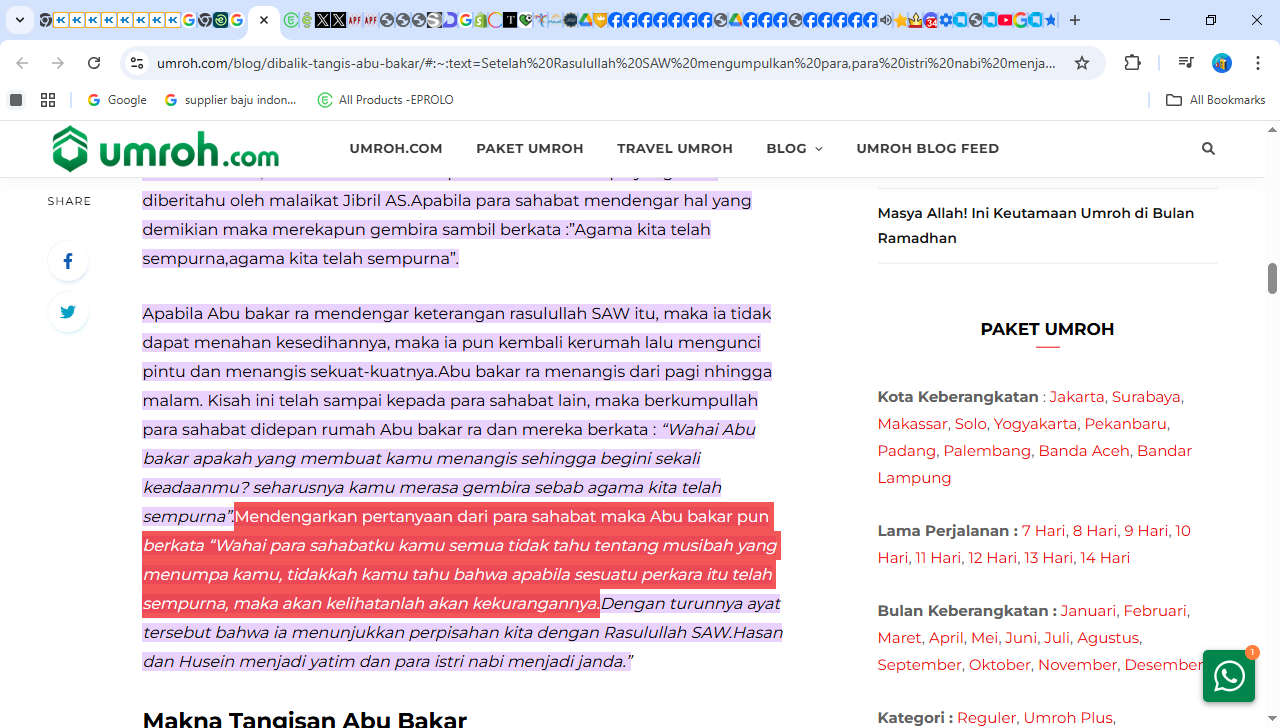Open the tab search chevron
This screenshot has width=1280, height=728.
pos(19,20)
